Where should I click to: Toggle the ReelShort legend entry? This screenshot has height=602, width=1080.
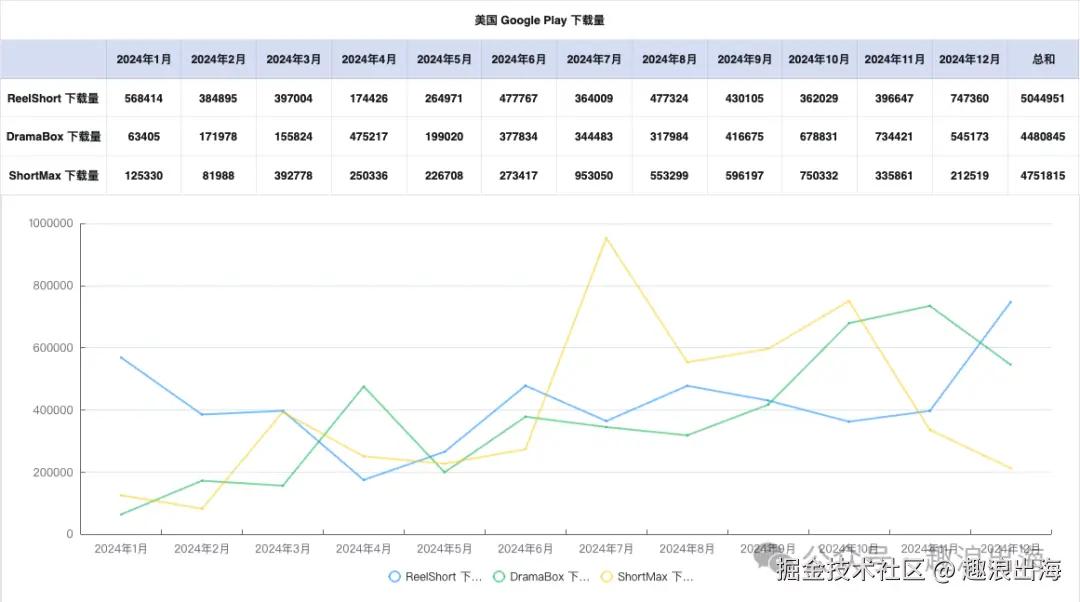click(435, 577)
